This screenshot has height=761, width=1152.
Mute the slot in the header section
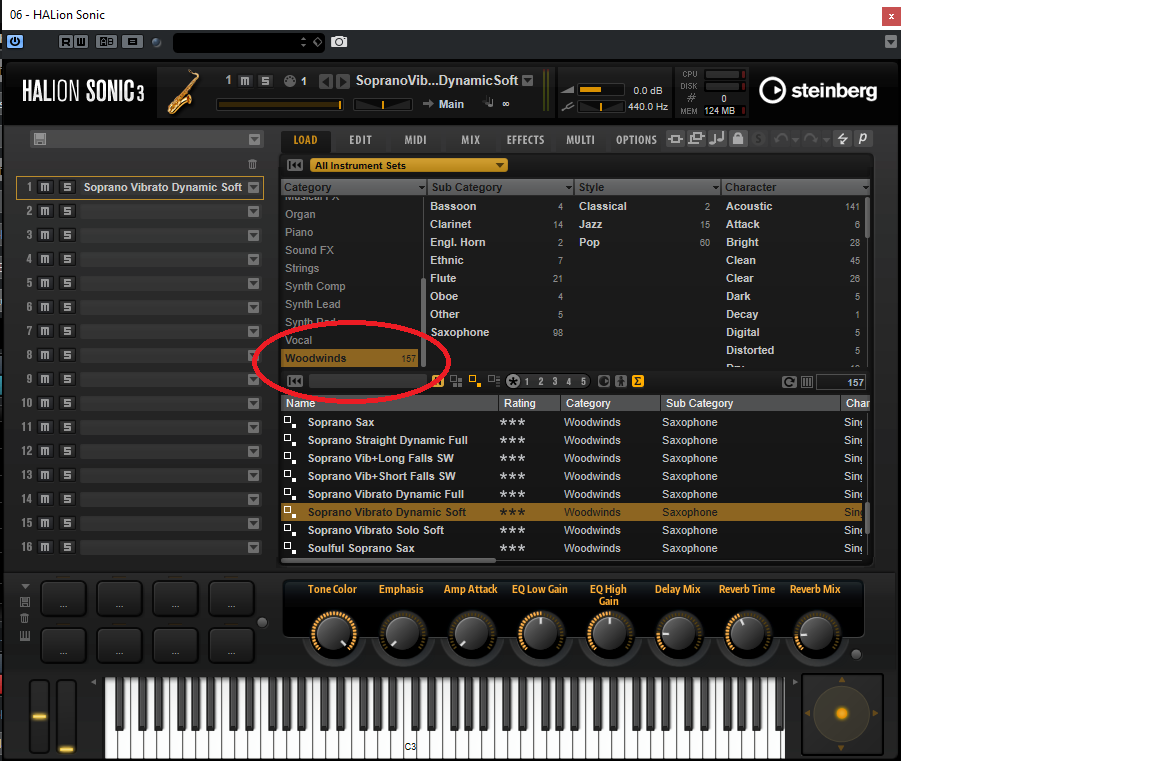click(245, 81)
